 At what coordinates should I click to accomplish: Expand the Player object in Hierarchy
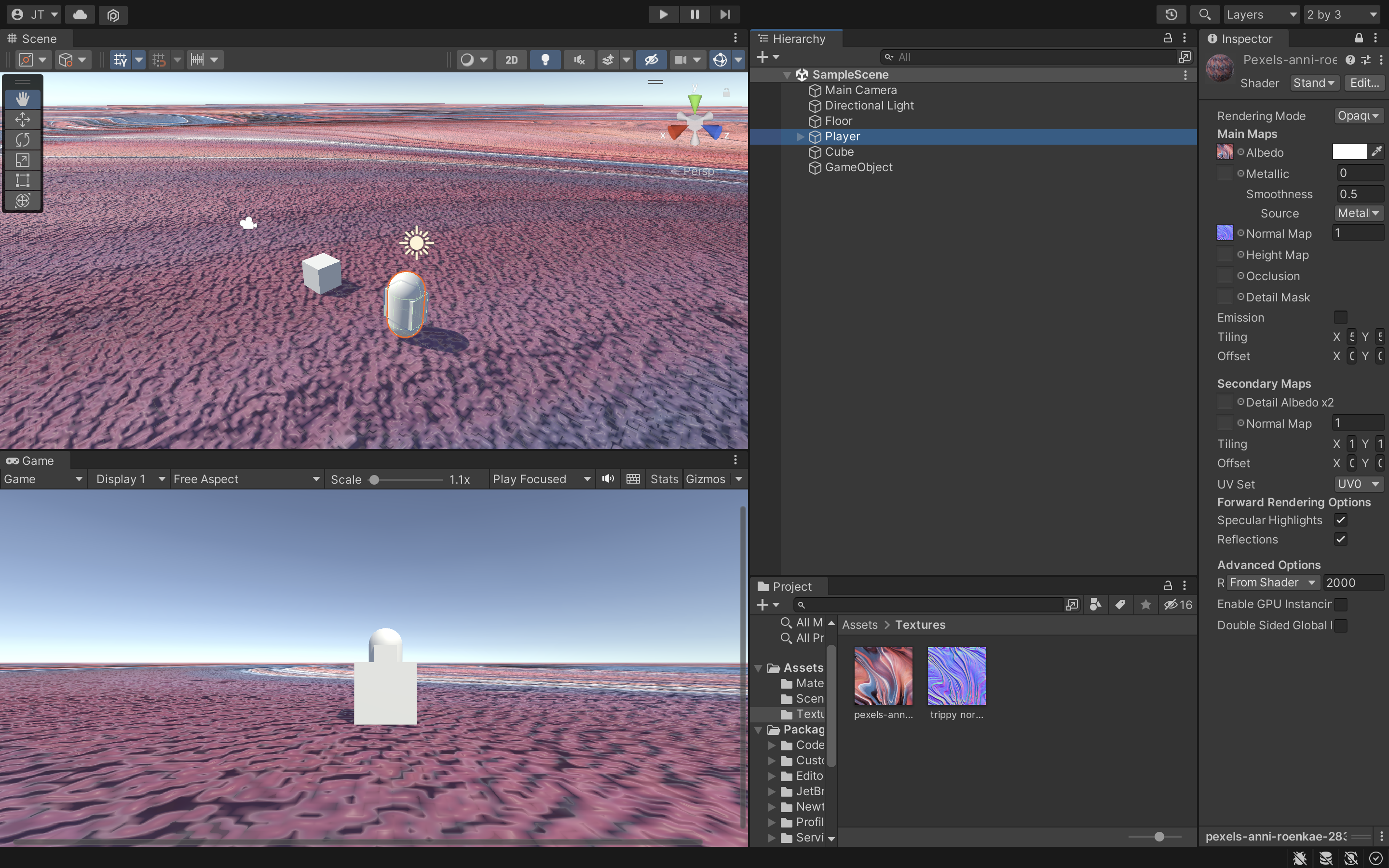(x=801, y=136)
